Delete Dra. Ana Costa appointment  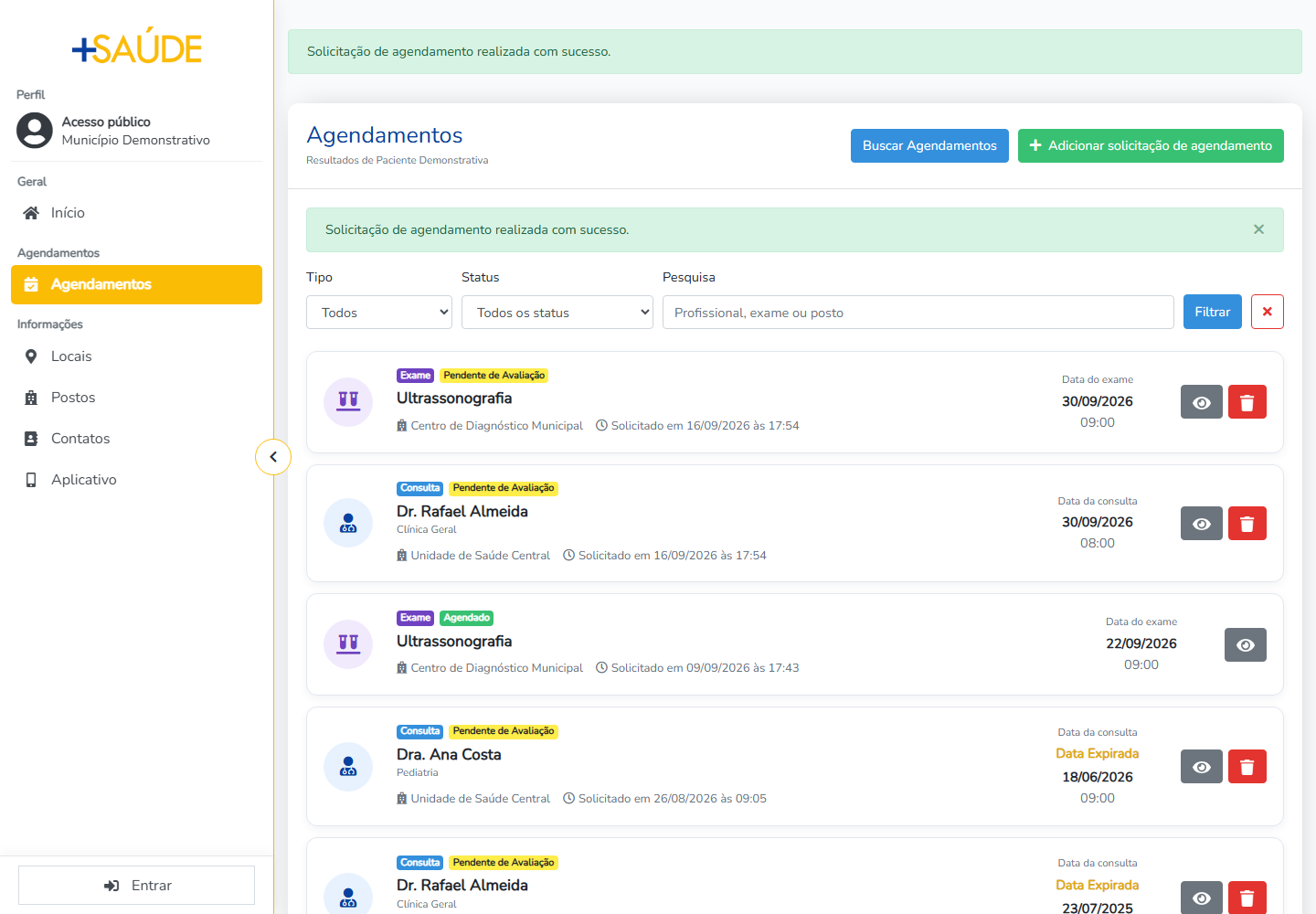[x=1247, y=767]
